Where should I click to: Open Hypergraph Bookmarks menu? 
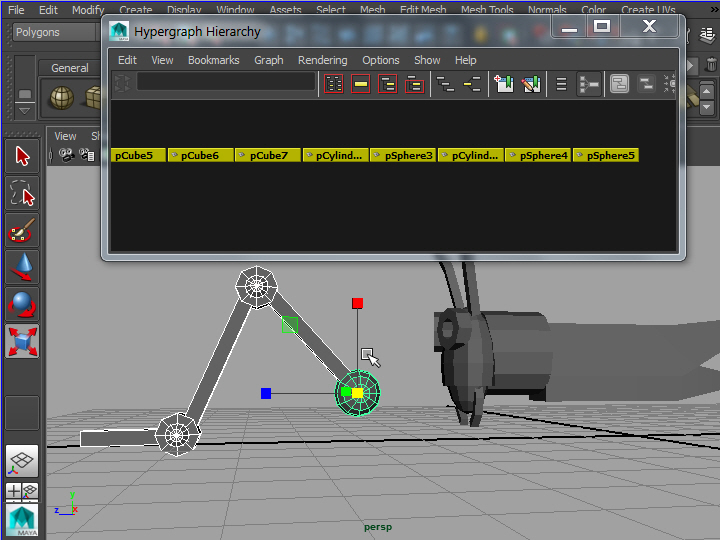214,60
